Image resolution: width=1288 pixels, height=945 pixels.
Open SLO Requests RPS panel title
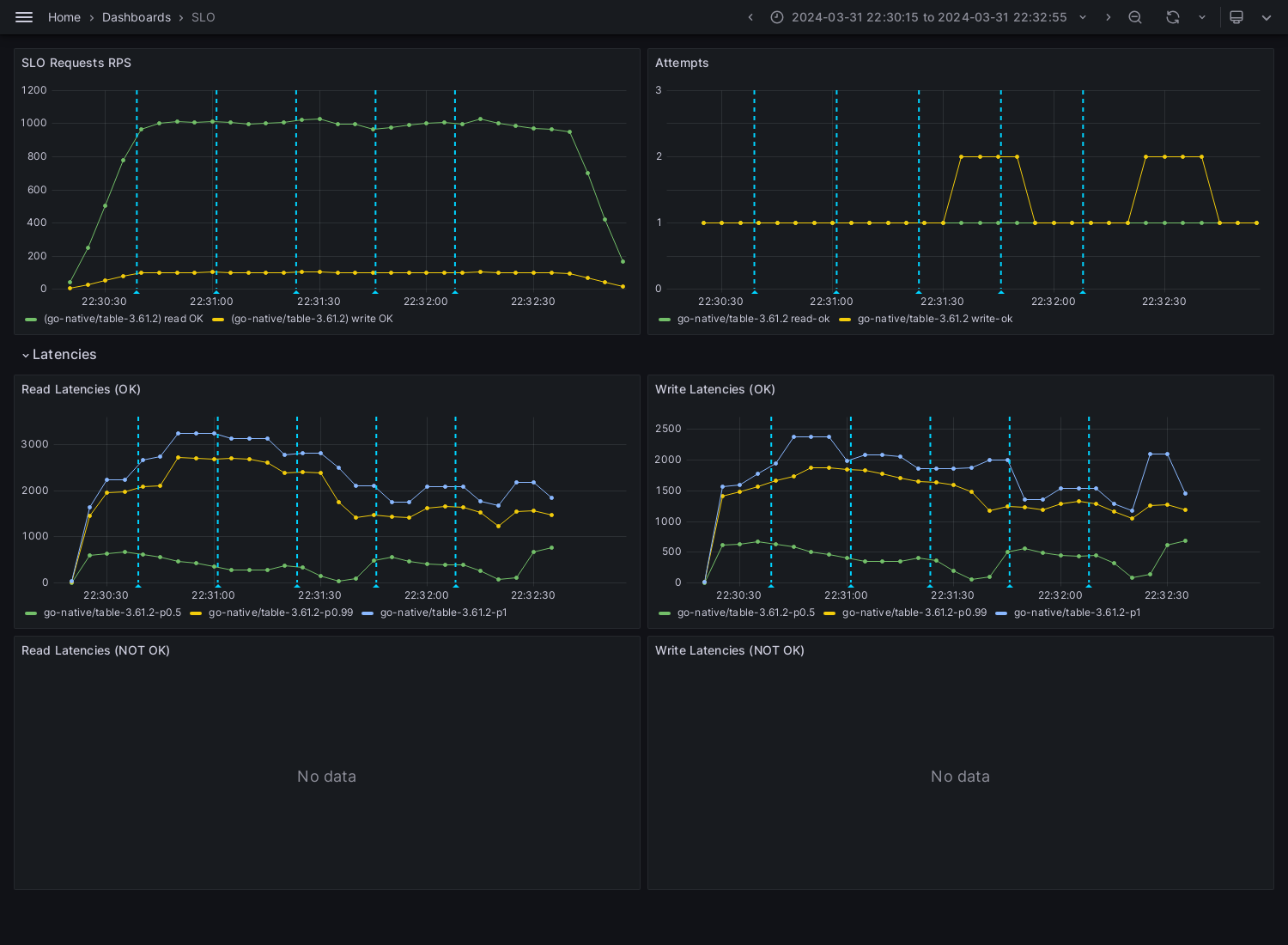coord(76,63)
